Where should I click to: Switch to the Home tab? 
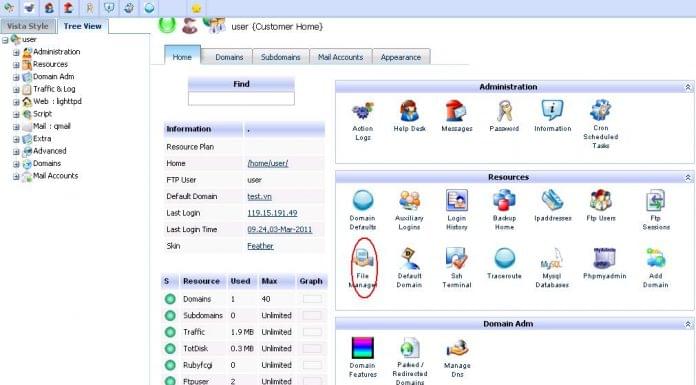tap(182, 56)
